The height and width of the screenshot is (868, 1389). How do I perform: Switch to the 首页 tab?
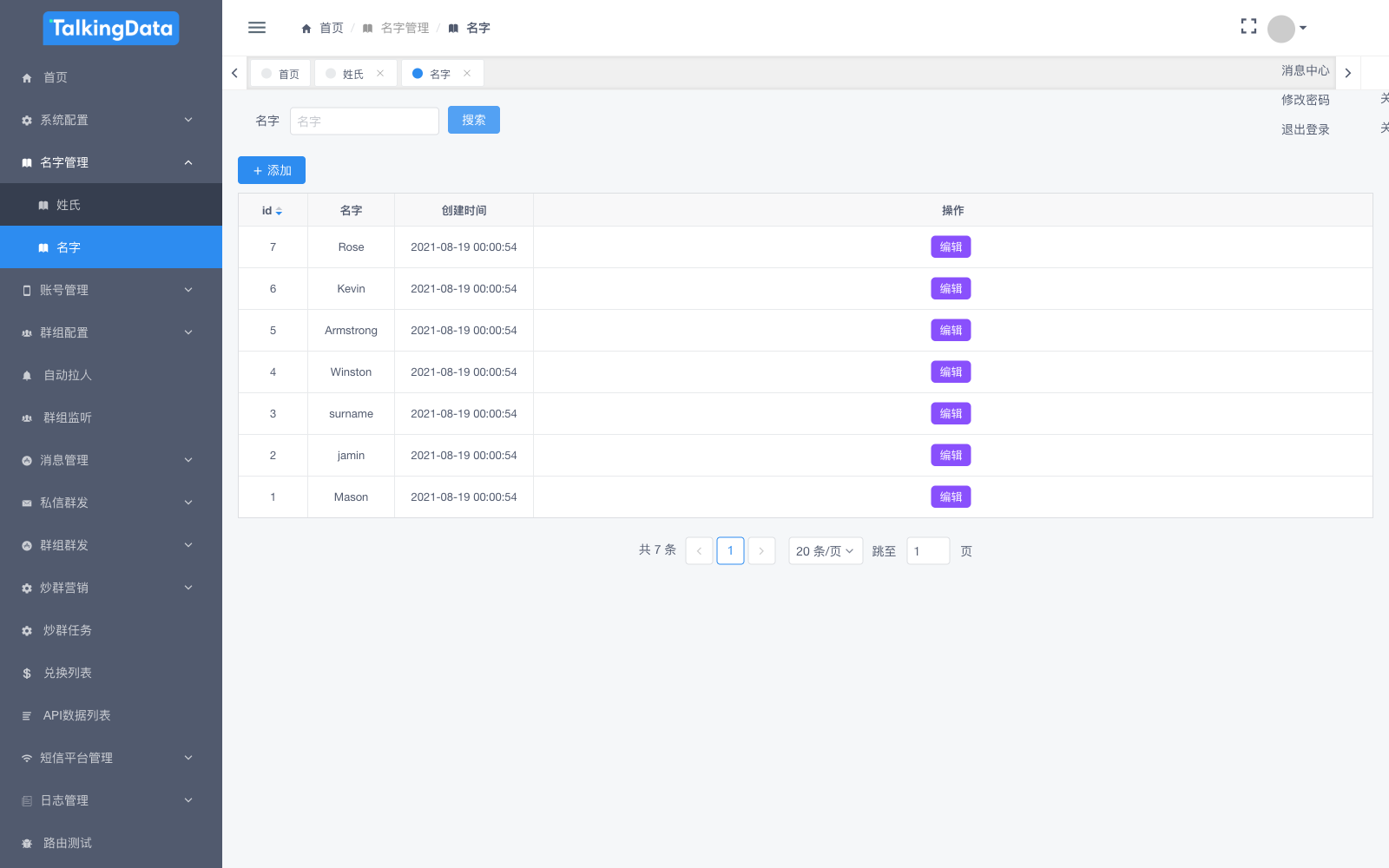pos(280,74)
